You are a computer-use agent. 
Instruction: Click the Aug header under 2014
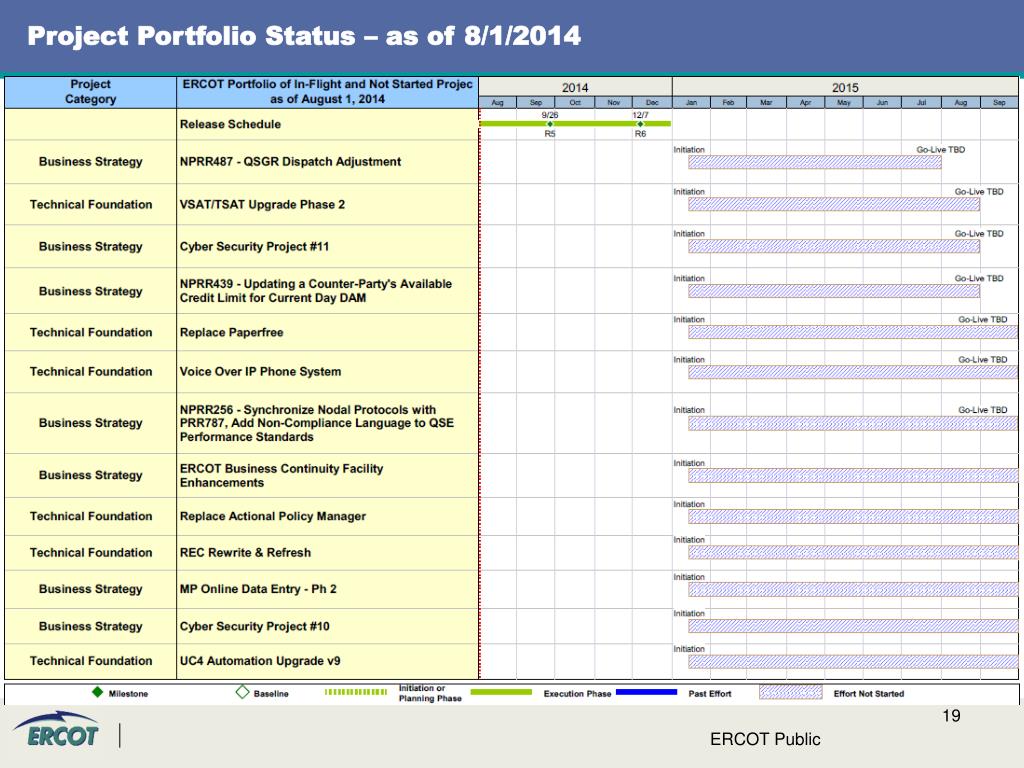498,103
